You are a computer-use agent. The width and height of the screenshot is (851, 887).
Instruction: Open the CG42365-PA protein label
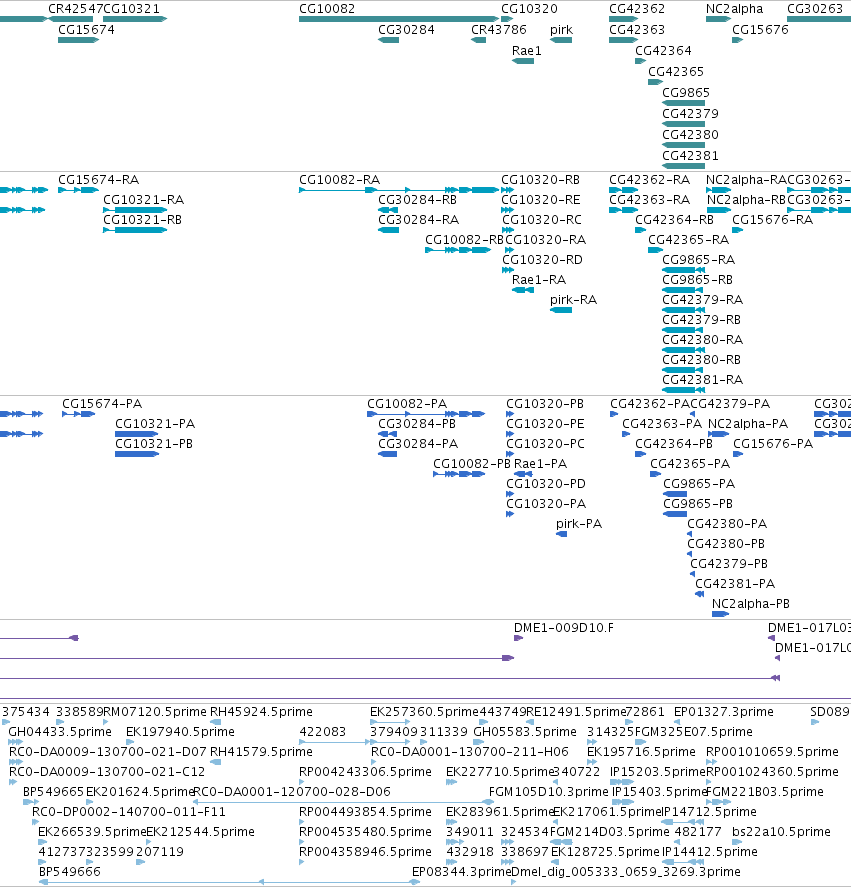click(x=690, y=464)
